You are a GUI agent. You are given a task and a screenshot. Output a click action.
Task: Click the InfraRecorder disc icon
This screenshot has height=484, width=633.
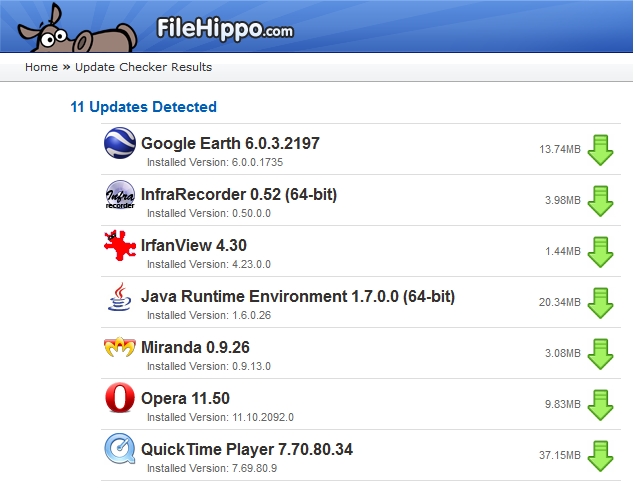120,195
